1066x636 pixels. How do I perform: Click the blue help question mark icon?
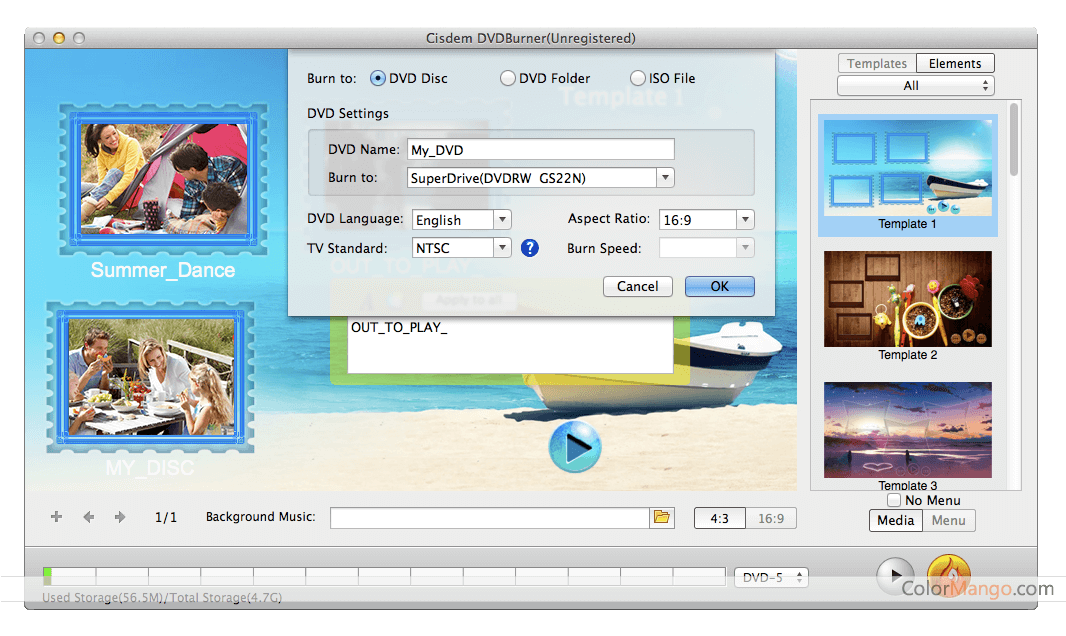530,248
